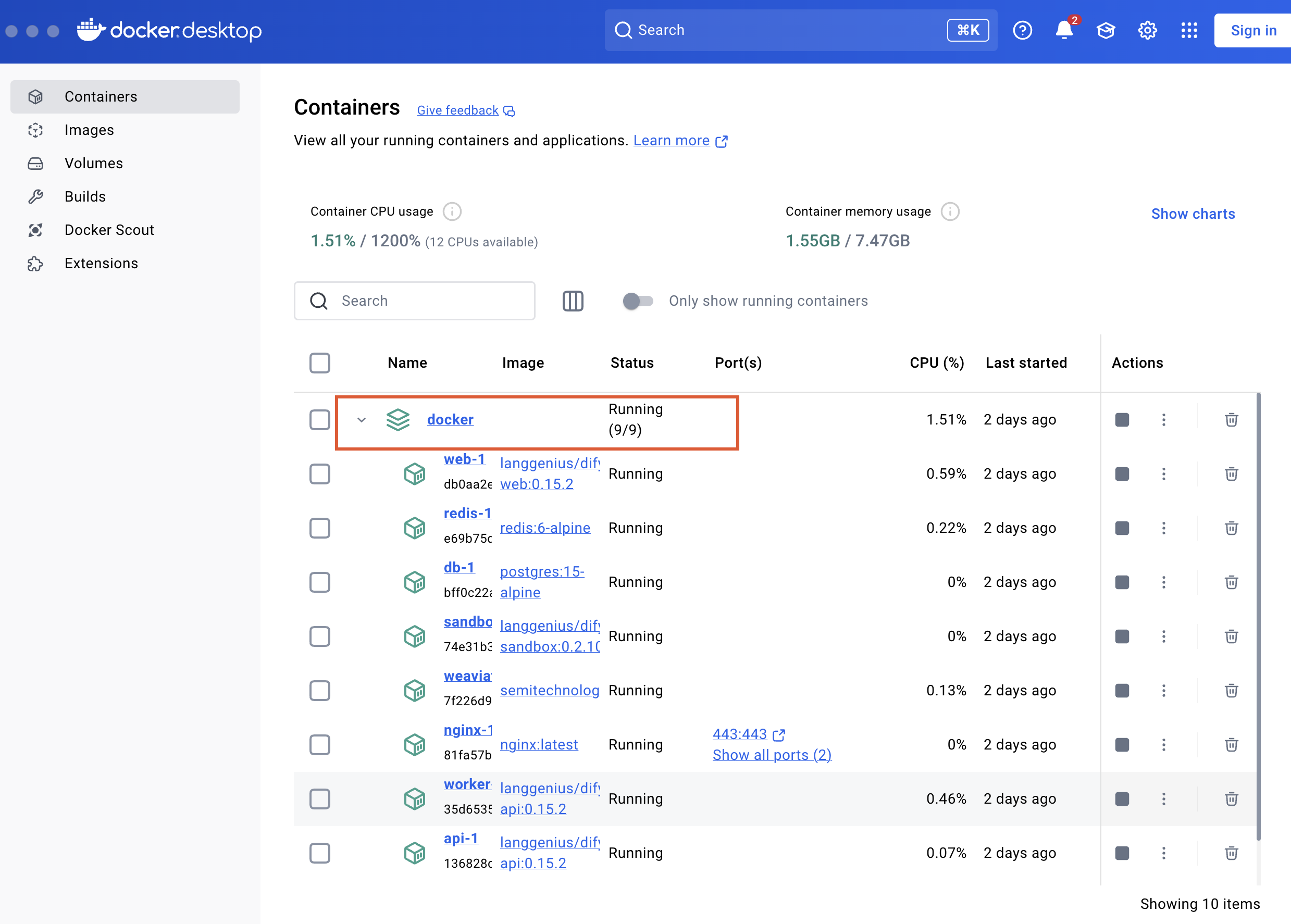Open the column customization icon
Screen dimensions: 1291x924
[x=573, y=301]
